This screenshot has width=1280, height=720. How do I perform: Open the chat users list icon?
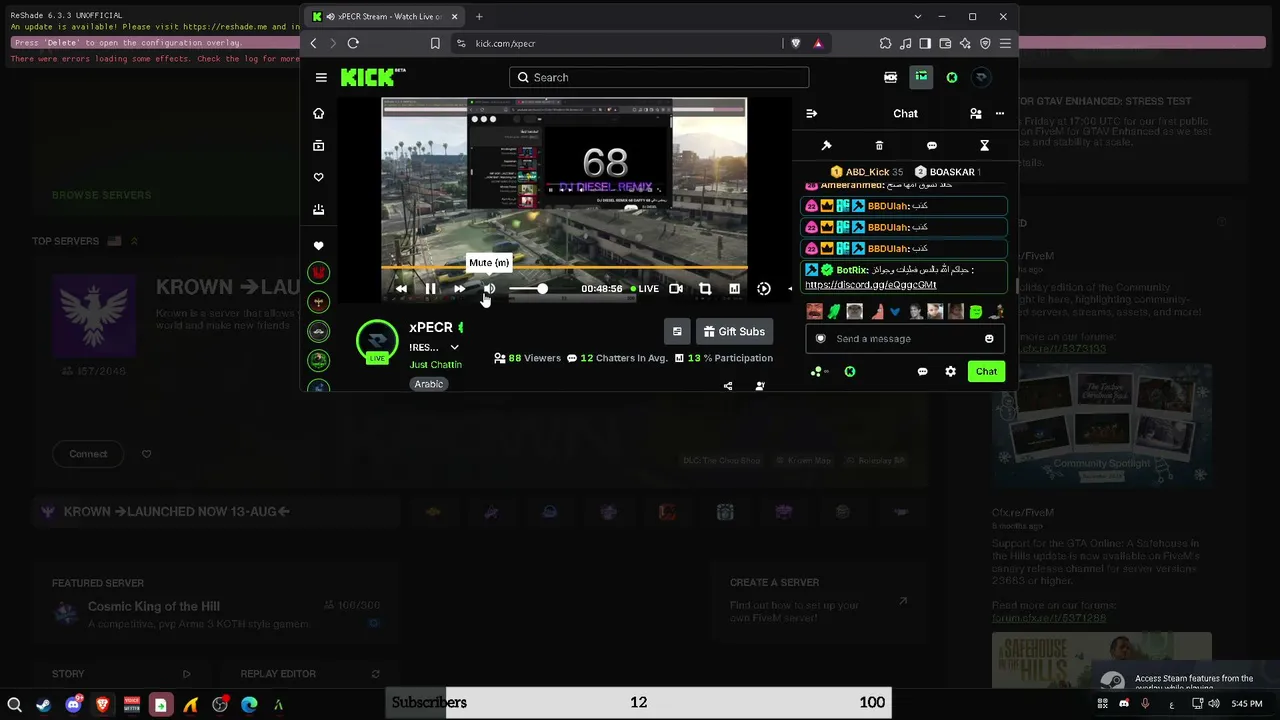click(976, 114)
